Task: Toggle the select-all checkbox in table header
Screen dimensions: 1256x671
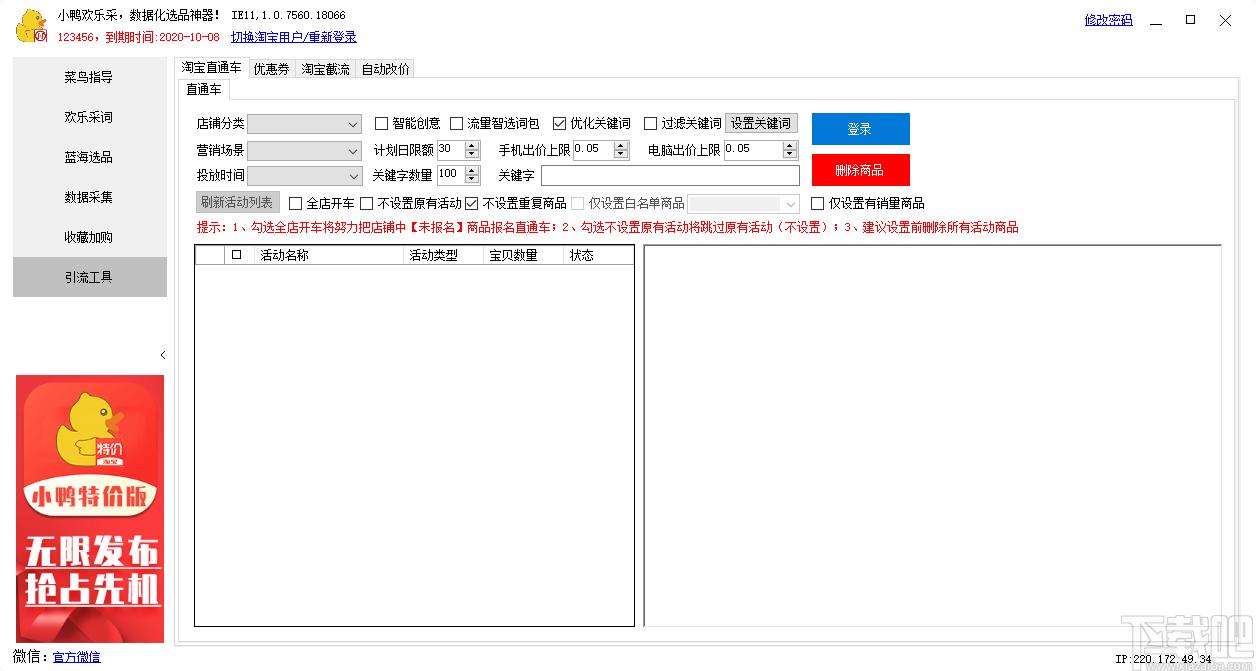Action: point(237,255)
